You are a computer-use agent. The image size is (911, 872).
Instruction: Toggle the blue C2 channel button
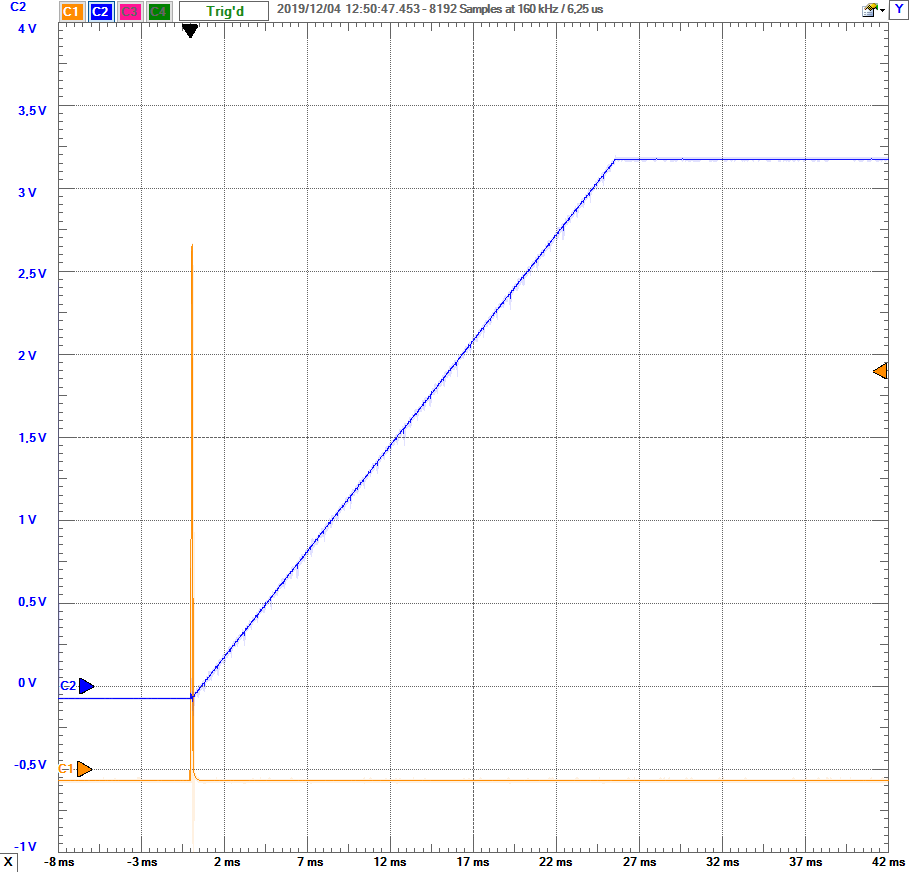(100, 12)
